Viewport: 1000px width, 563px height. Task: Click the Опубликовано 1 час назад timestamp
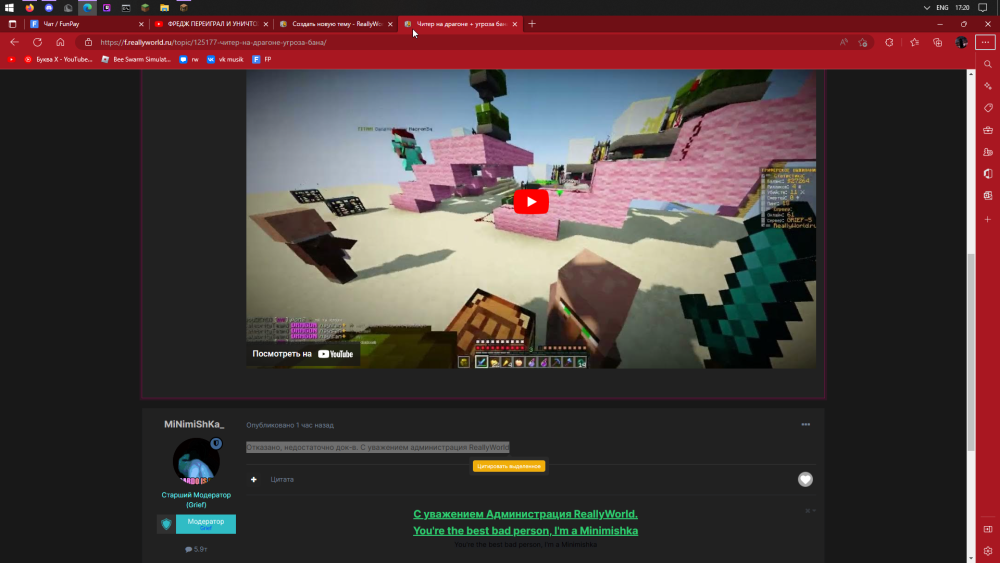coord(290,425)
